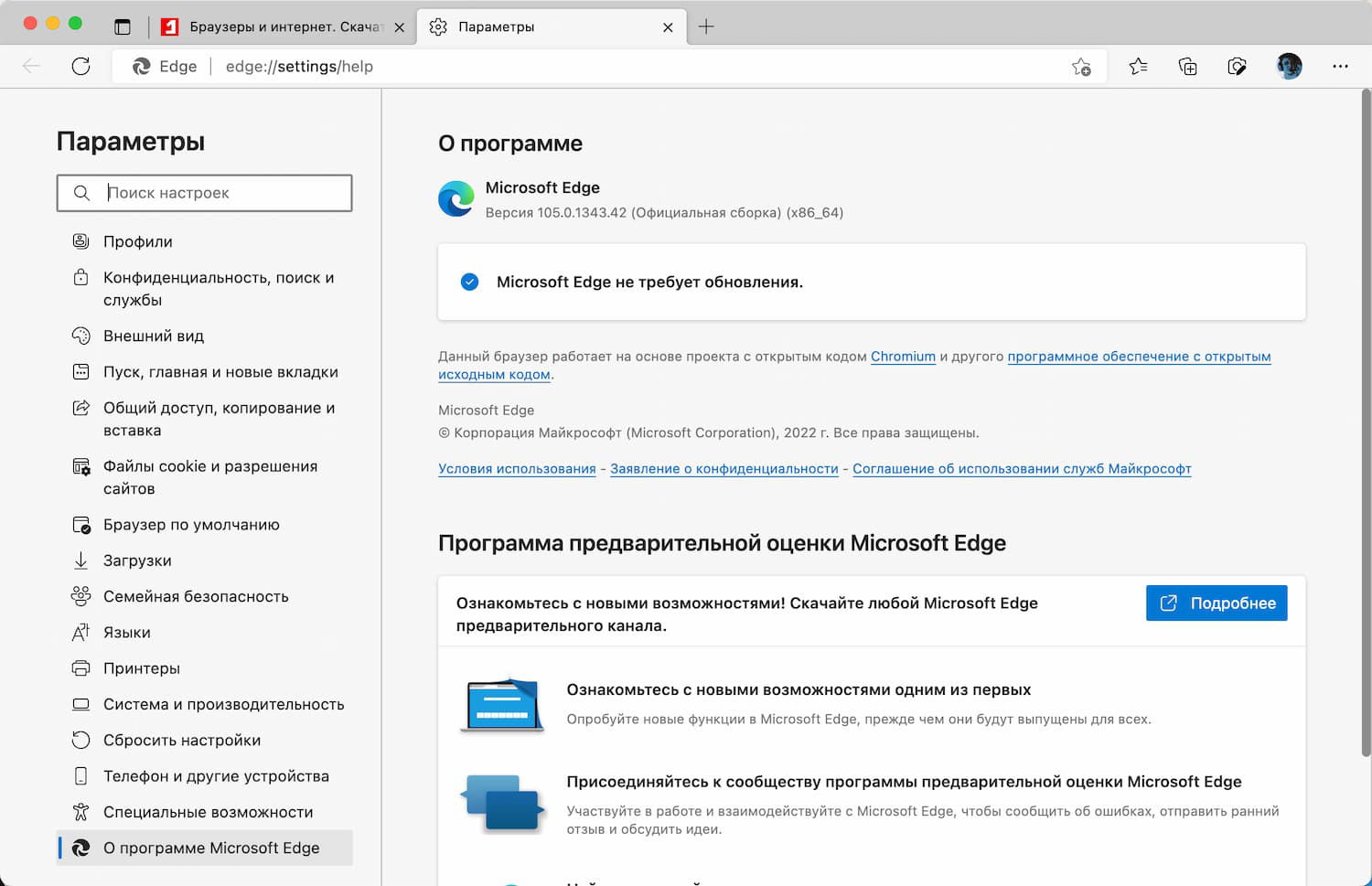Follow the Chromium link

(x=903, y=357)
